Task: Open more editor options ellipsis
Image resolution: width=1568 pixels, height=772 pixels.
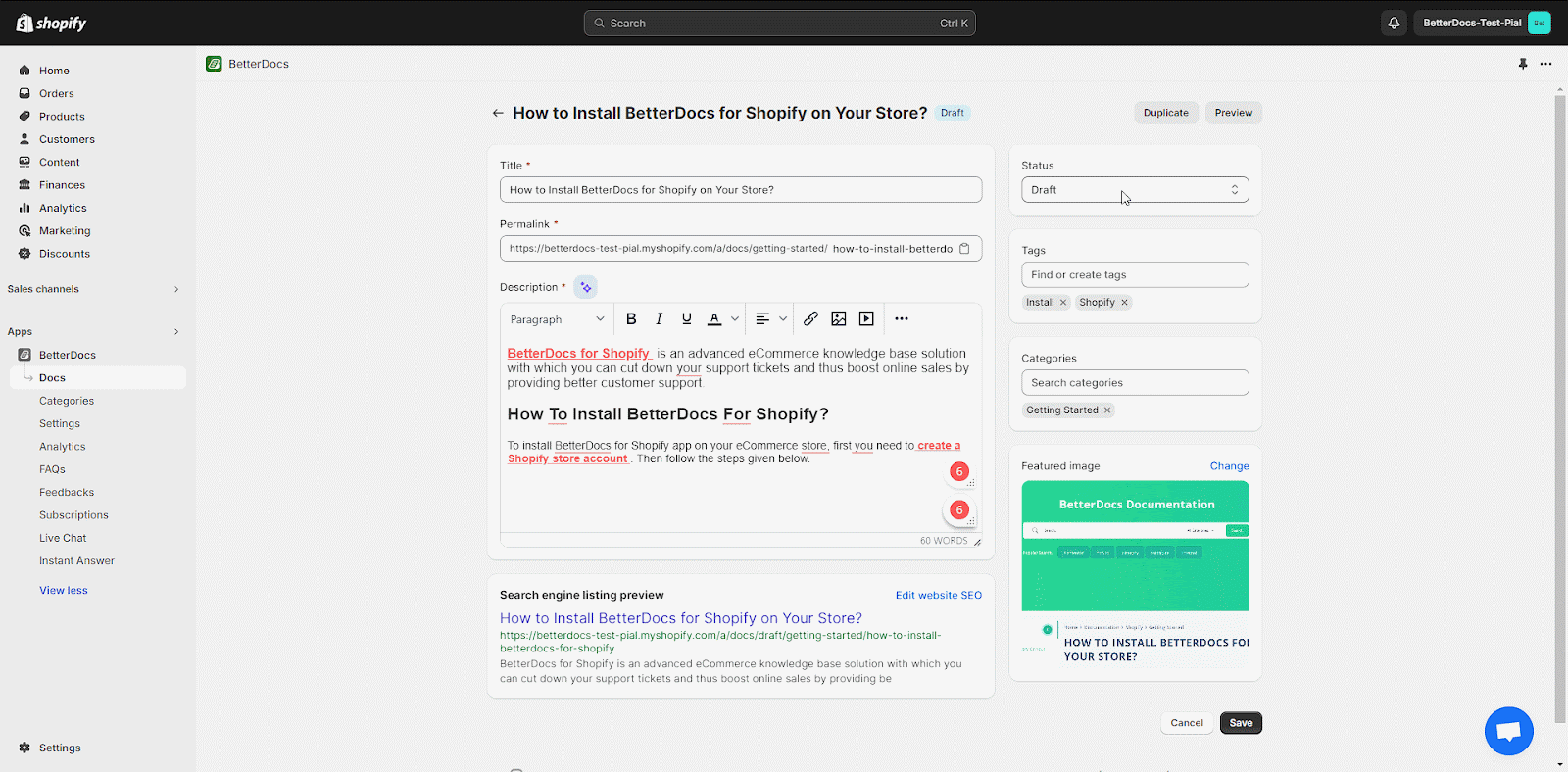Action: click(902, 318)
